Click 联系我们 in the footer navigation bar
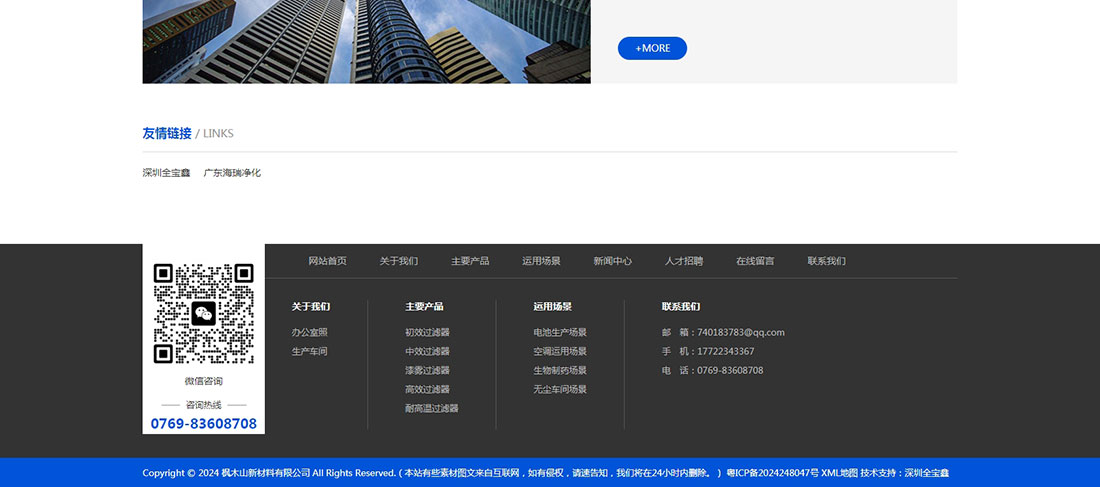The image size is (1100, 487). coord(826,261)
